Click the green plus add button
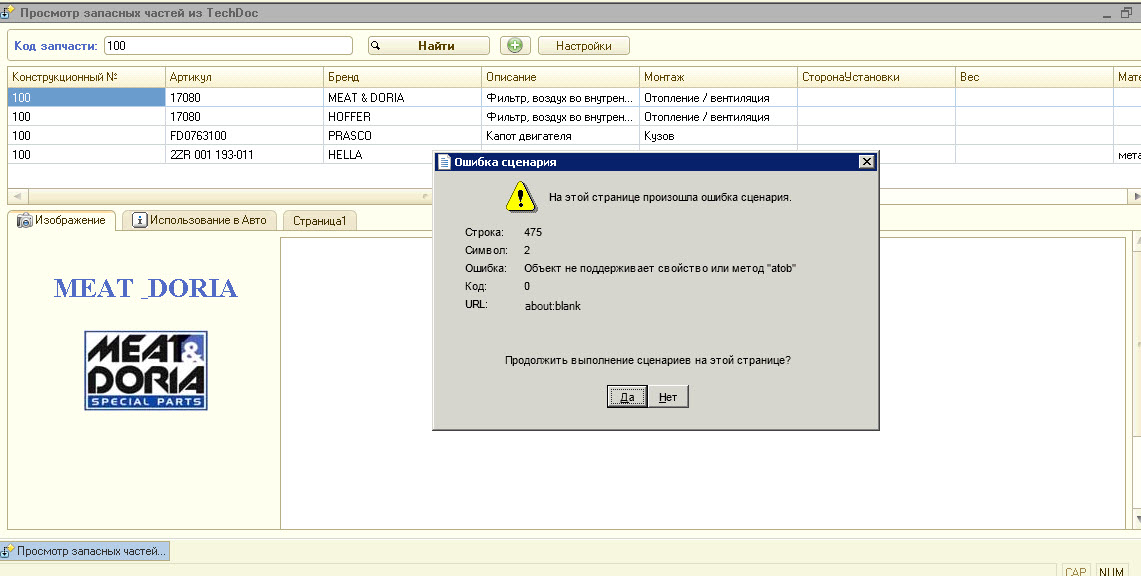The height and width of the screenshot is (576, 1141). pos(515,45)
